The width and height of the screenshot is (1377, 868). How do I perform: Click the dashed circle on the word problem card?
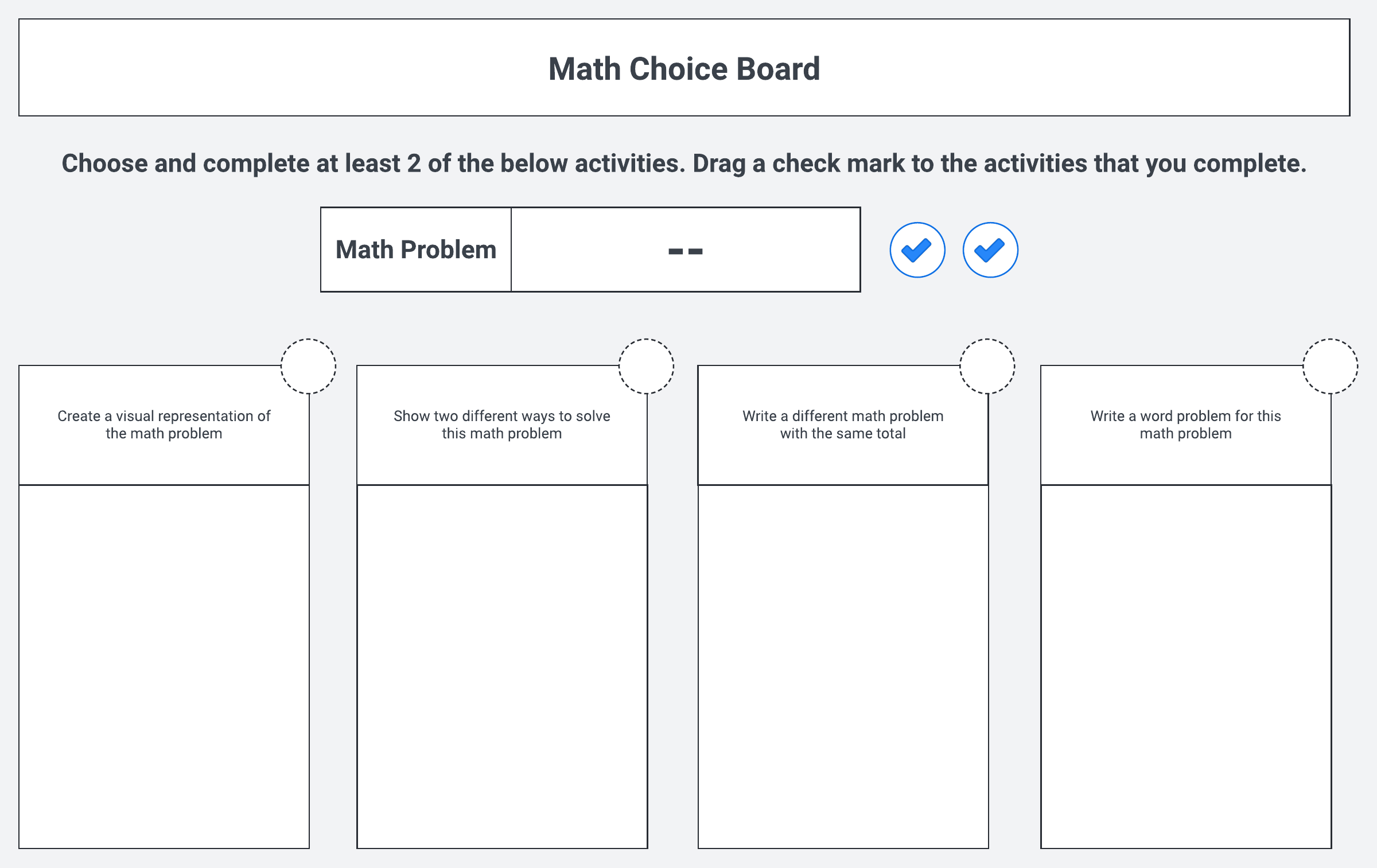point(1330,366)
